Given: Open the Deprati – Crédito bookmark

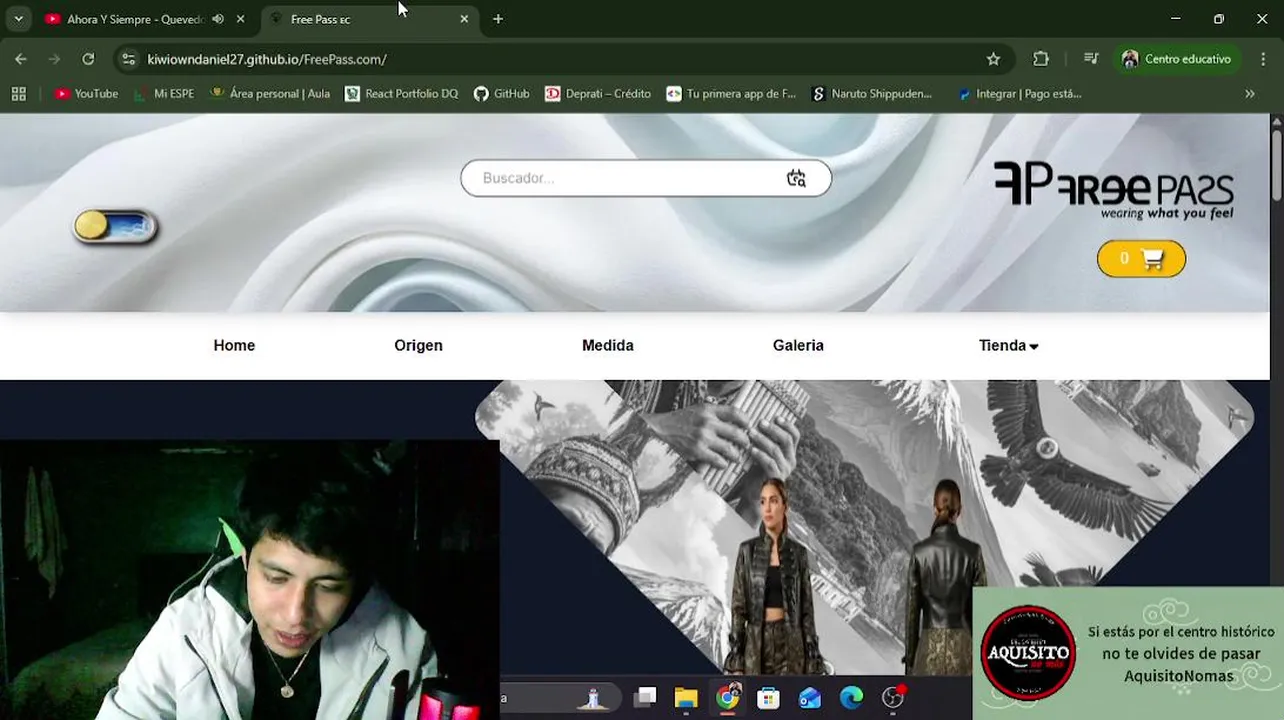Looking at the screenshot, I should click(598, 94).
